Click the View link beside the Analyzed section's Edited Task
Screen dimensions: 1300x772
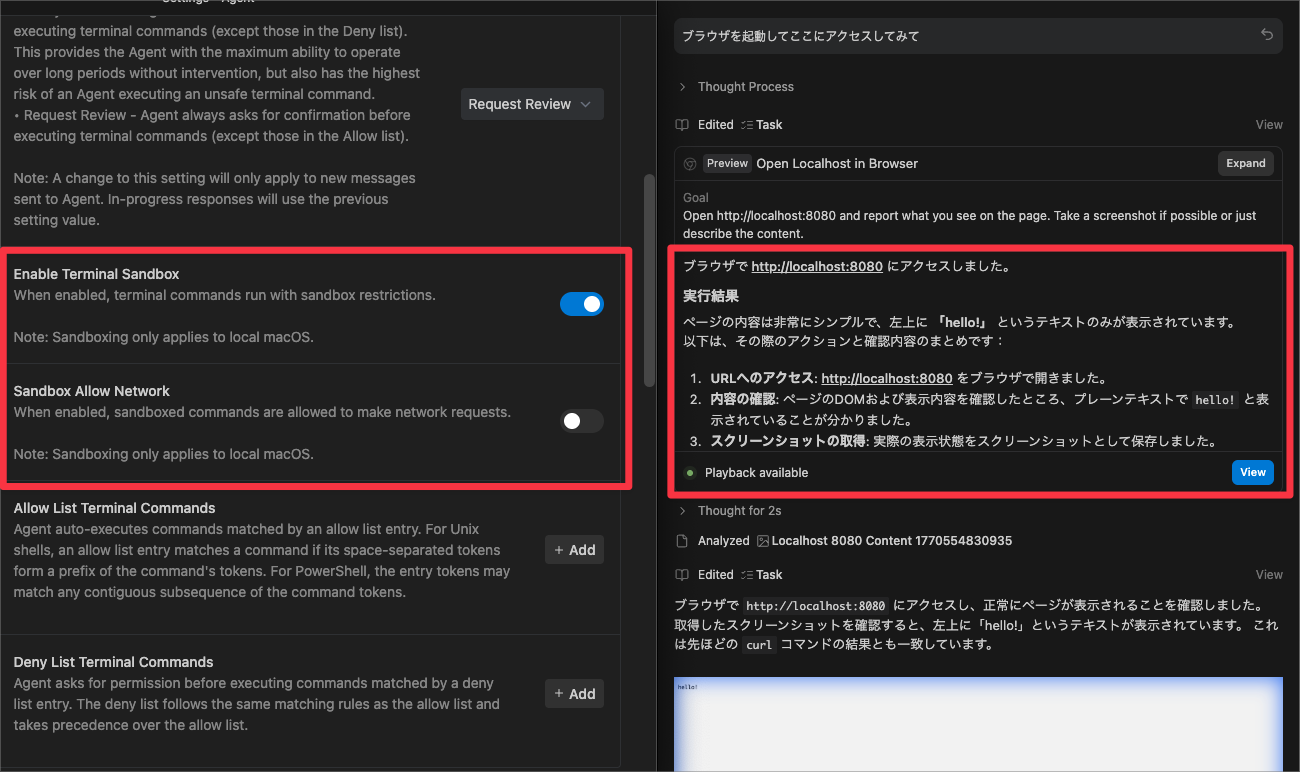click(1268, 575)
